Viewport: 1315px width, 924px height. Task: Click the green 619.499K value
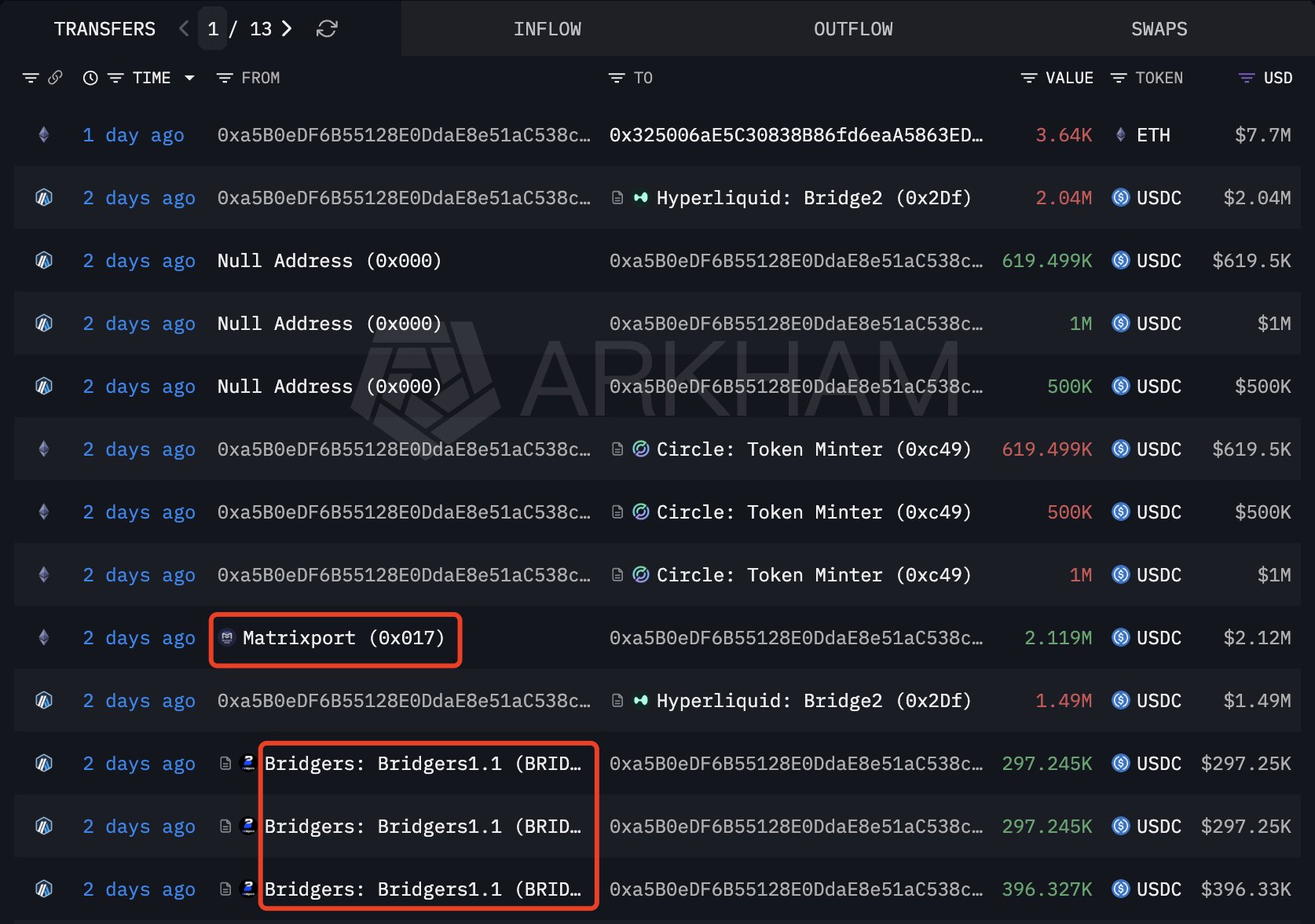(x=1046, y=261)
